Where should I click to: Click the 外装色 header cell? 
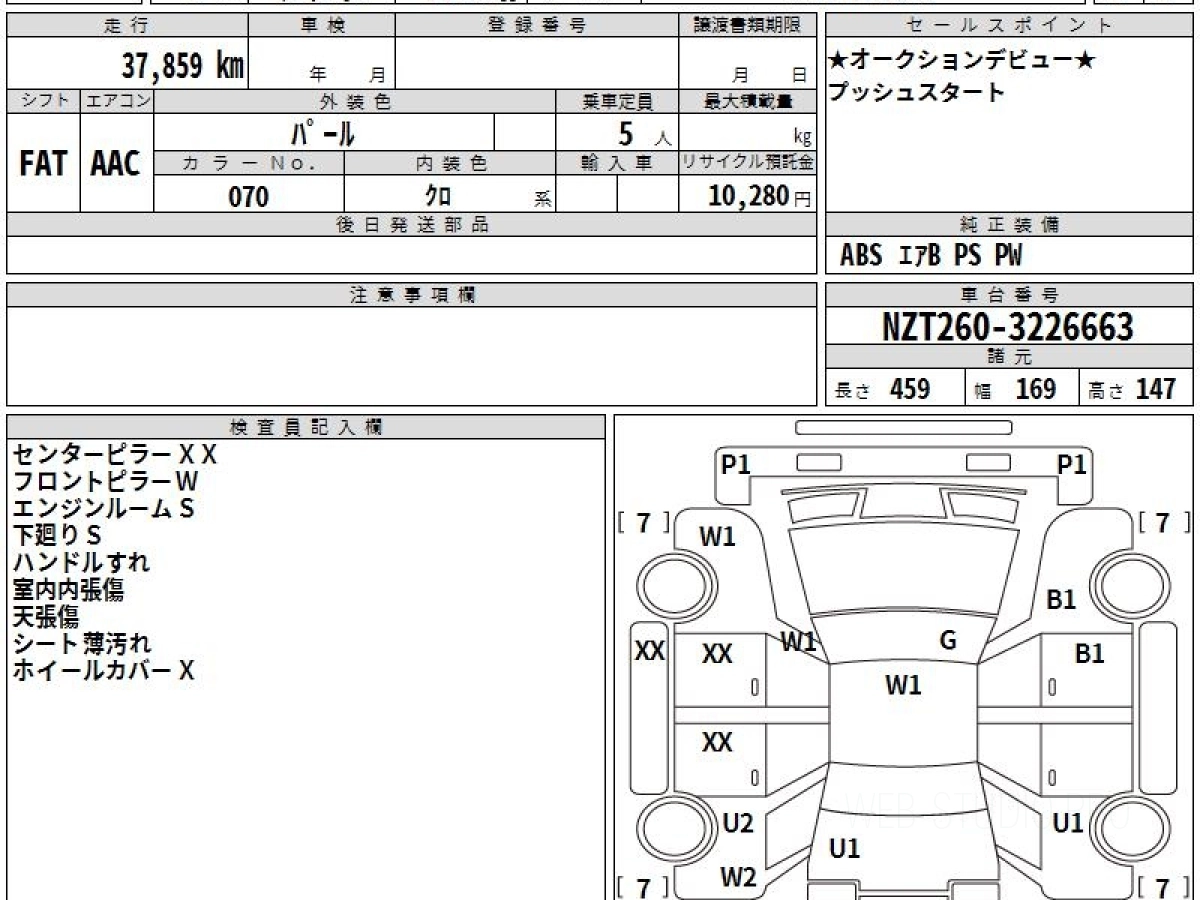click(x=355, y=101)
